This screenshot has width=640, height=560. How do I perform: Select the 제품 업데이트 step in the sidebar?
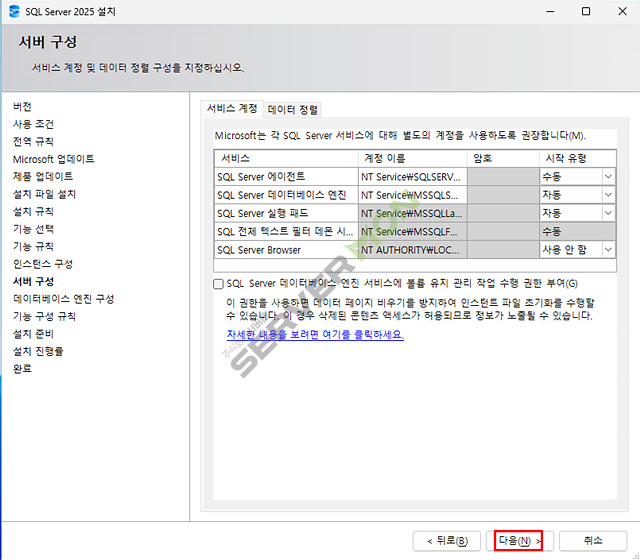(x=43, y=176)
